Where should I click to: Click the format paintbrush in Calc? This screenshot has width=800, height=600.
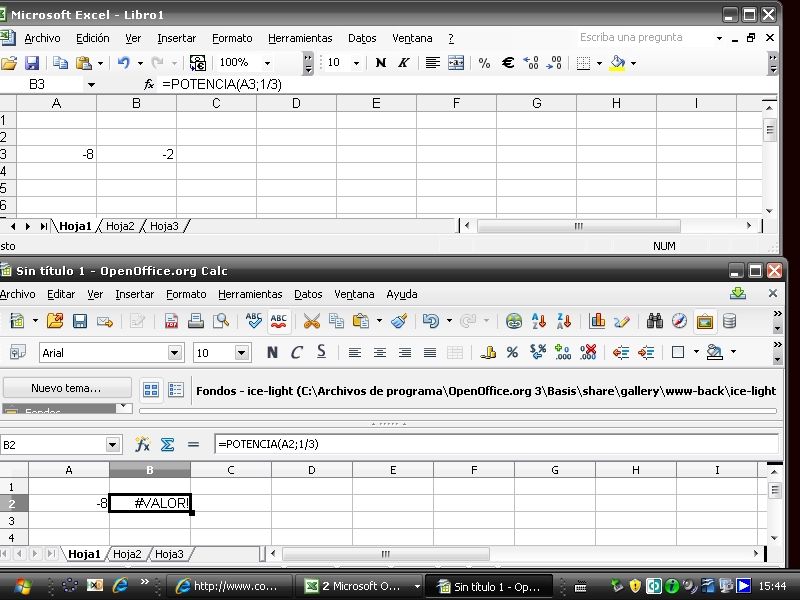pos(399,321)
